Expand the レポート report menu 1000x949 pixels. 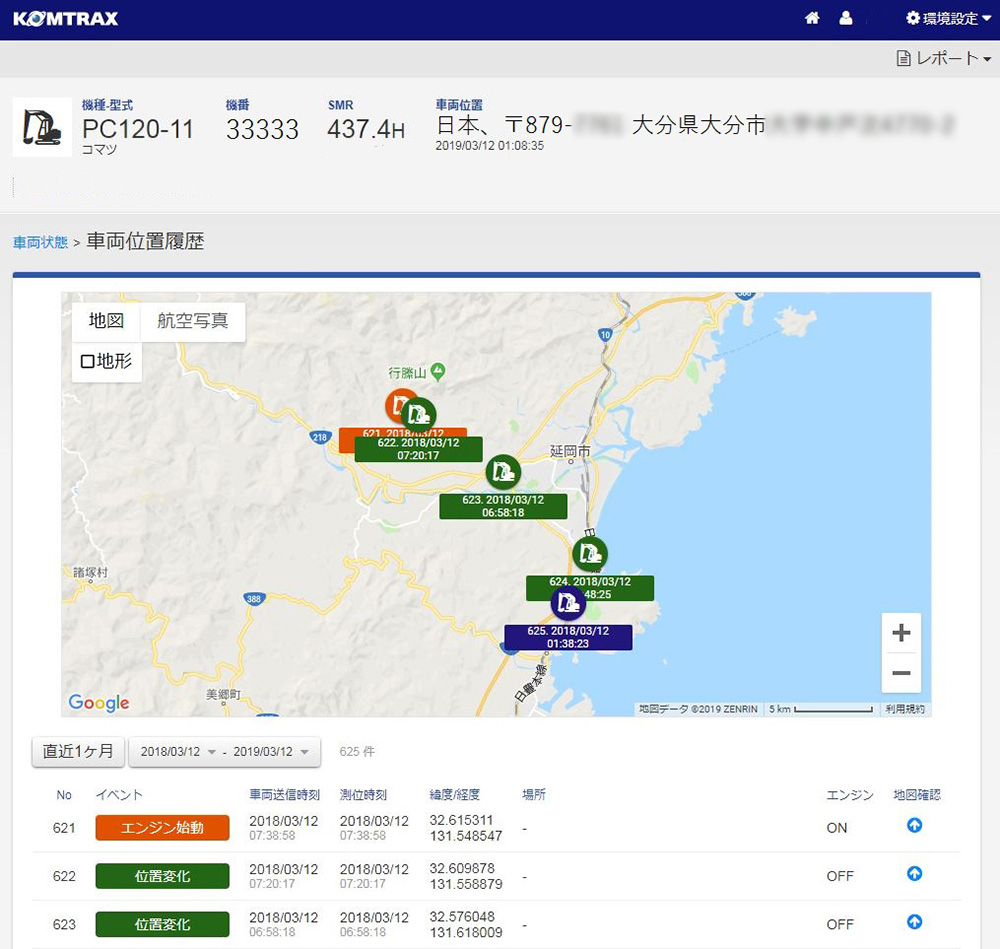click(943, 59)
